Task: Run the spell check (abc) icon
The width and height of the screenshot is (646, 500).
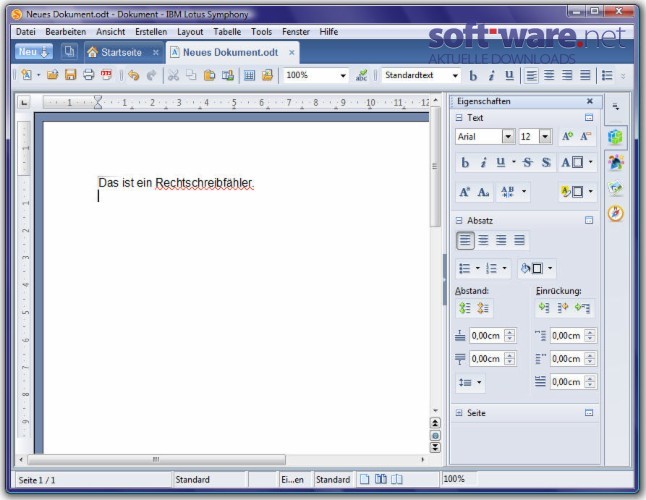Action: click(x=361, y=75)
